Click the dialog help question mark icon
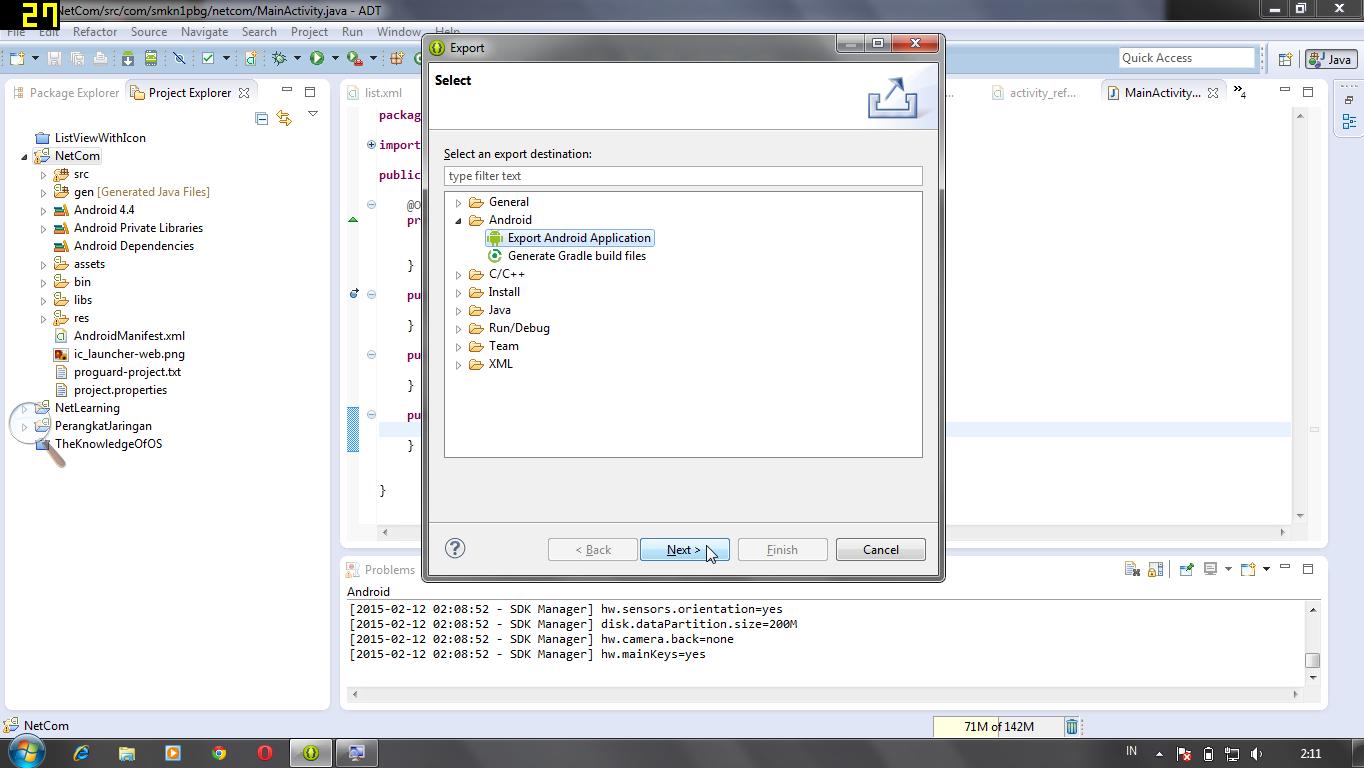The height and width of the screenshot is (768, 1364). pos(455,548)
